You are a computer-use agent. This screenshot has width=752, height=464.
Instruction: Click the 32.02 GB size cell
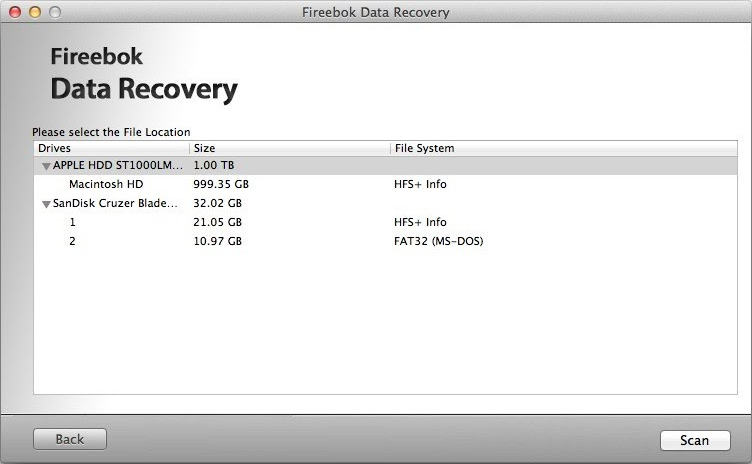[x=217, y=203]
